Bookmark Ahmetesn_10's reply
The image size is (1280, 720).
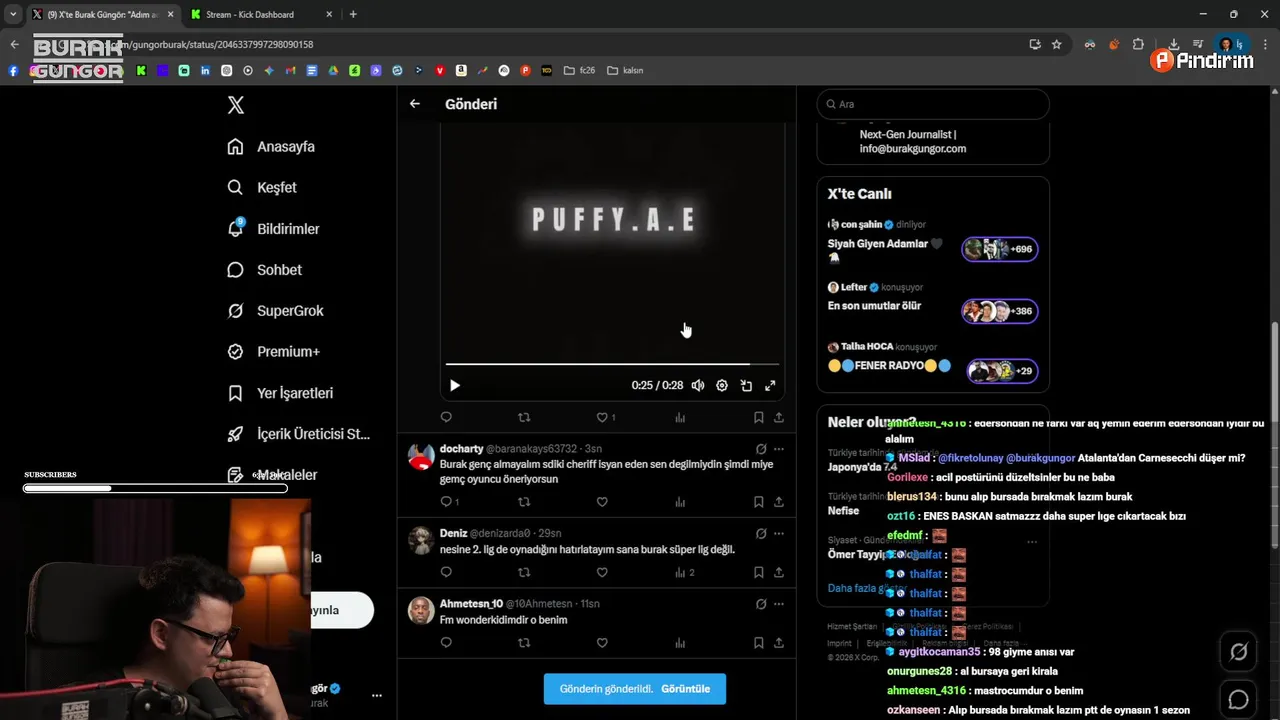(758, 643)
